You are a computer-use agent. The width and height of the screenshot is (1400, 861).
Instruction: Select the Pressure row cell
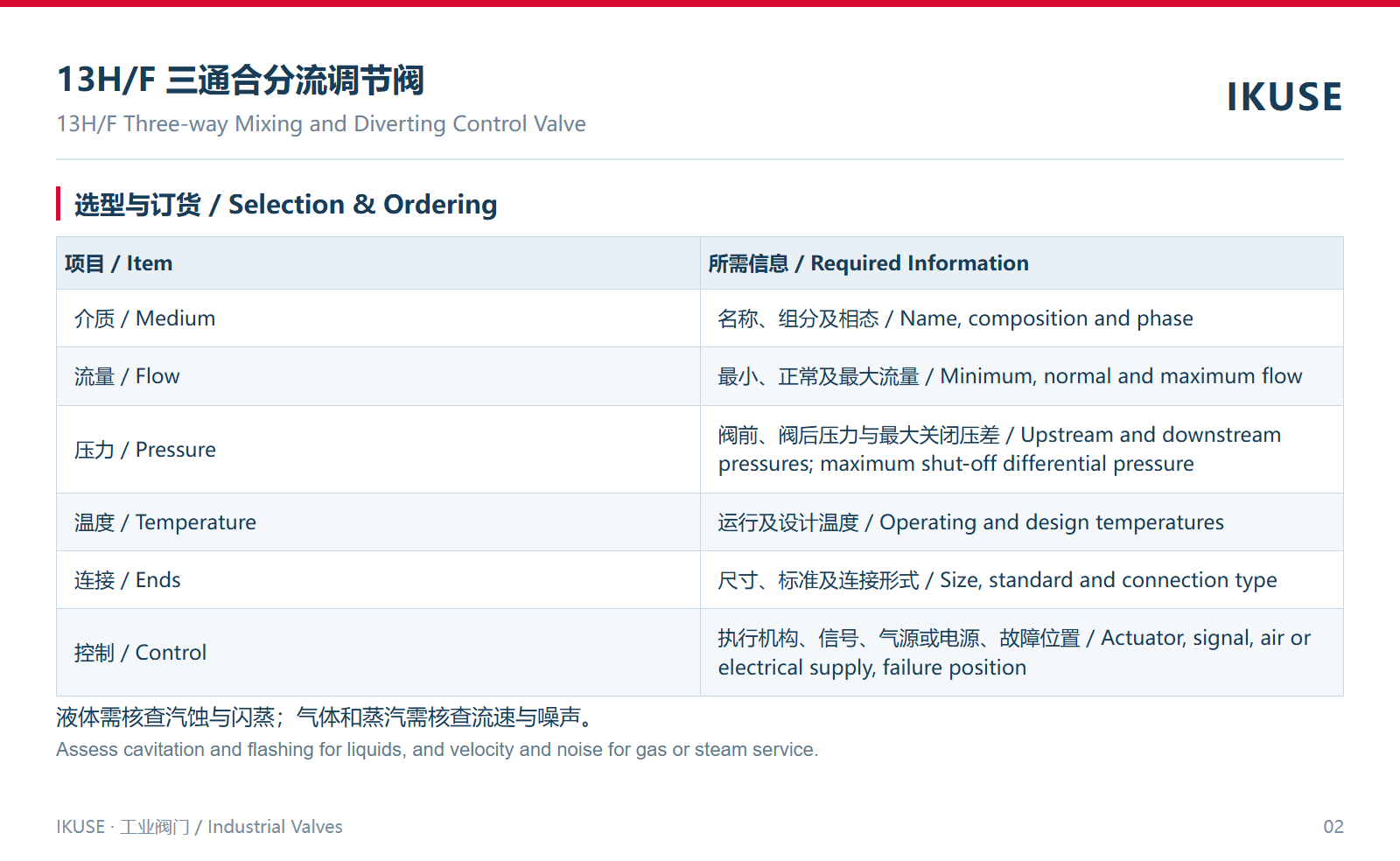378,450
